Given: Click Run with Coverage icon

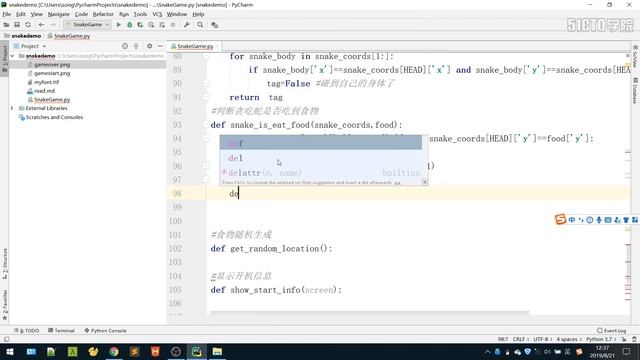Looking at the screenshot, I should [140, 25].
